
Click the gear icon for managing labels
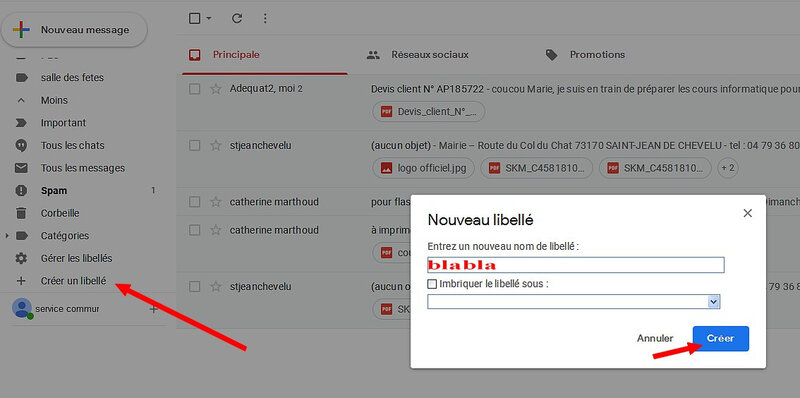click(x=21, y=258)
